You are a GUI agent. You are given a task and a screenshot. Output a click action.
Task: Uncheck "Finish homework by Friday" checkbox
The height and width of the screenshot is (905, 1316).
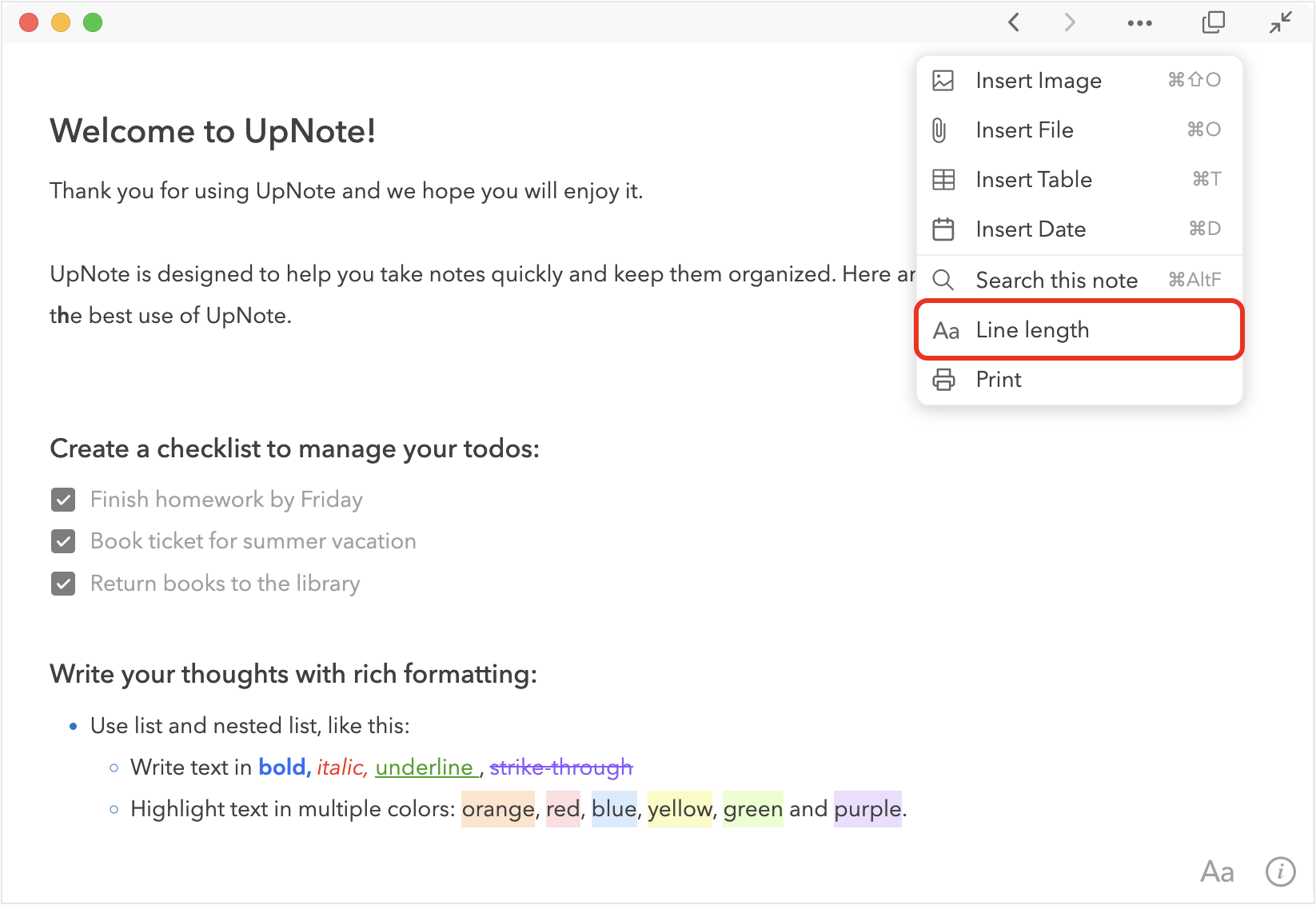[x=63, y=500]
